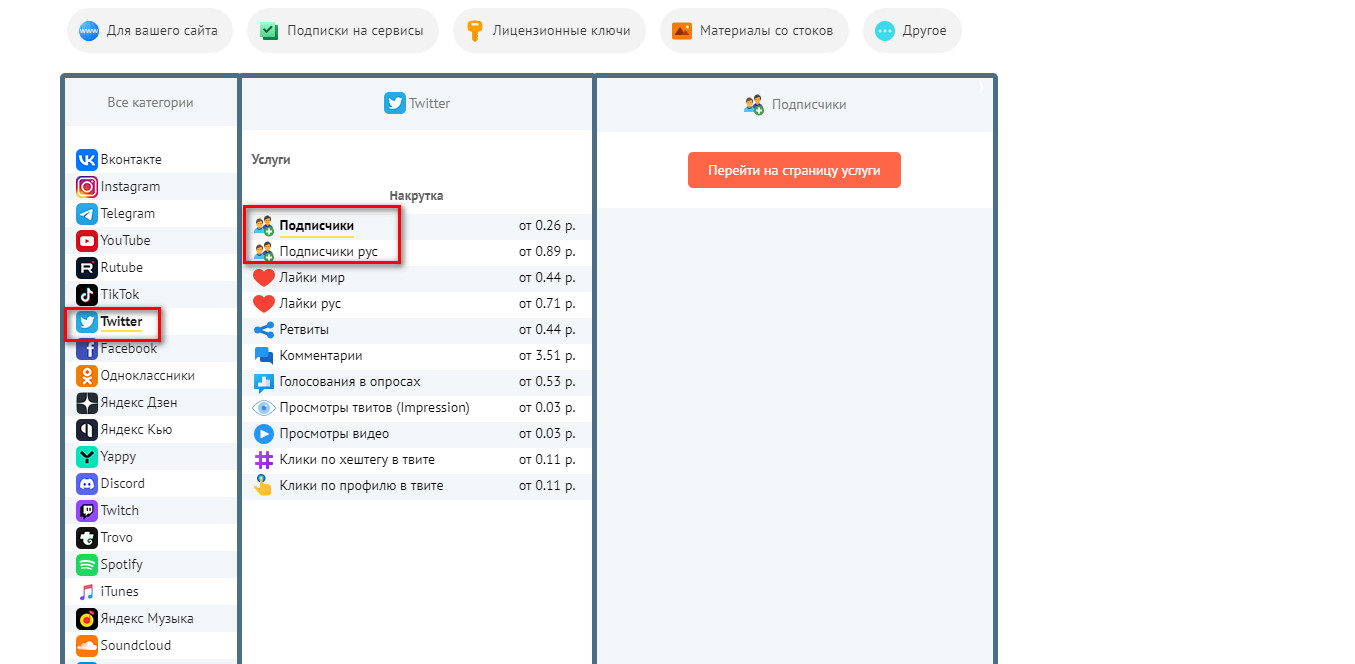Select the Лайки мир service
This screenshot has width=1355, height=664.
click(416, 278)
